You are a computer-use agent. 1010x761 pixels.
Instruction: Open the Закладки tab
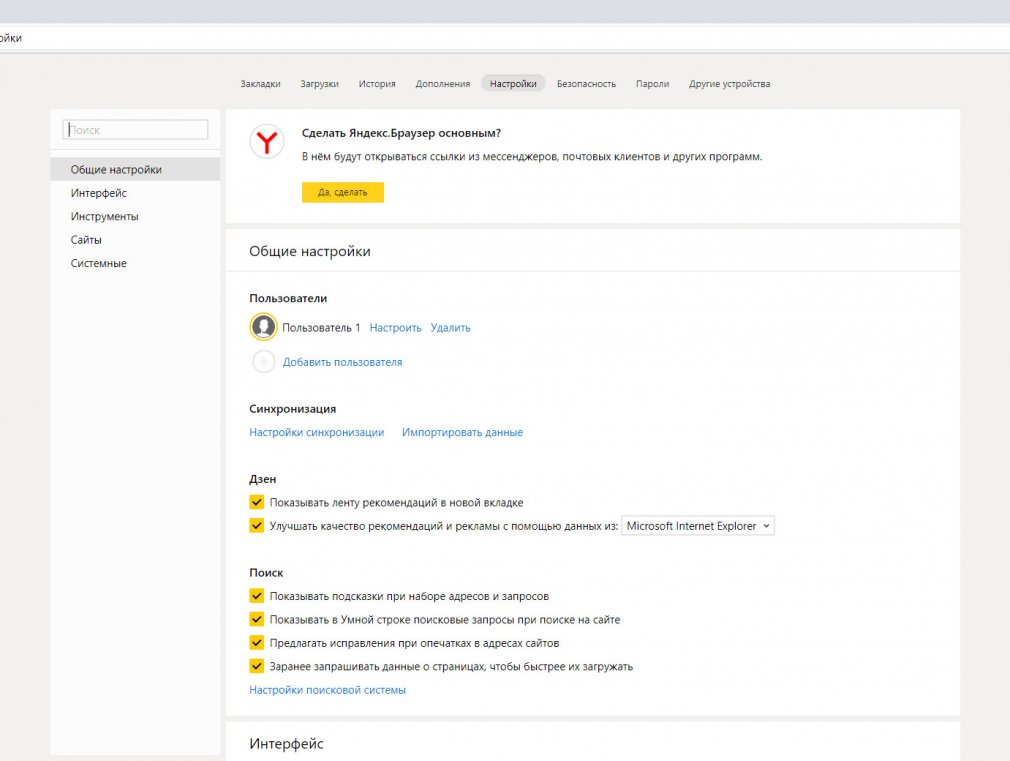click(260, 84)
